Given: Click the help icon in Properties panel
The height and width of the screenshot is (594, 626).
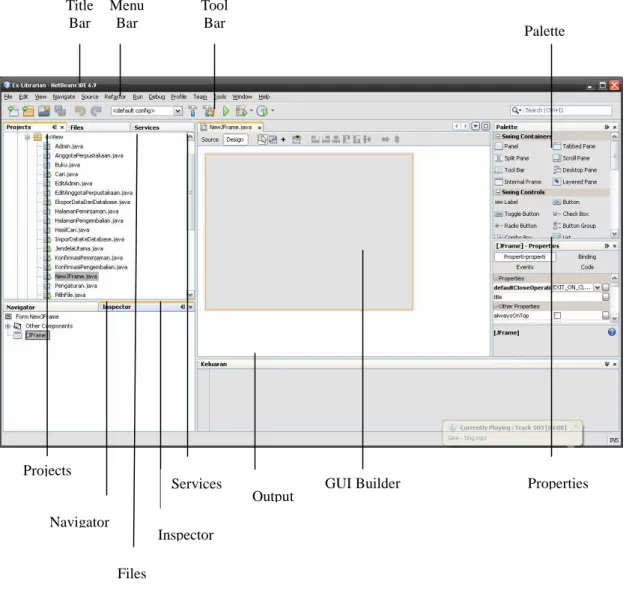Looking at the screenshot, I should (x=612, y=332).
